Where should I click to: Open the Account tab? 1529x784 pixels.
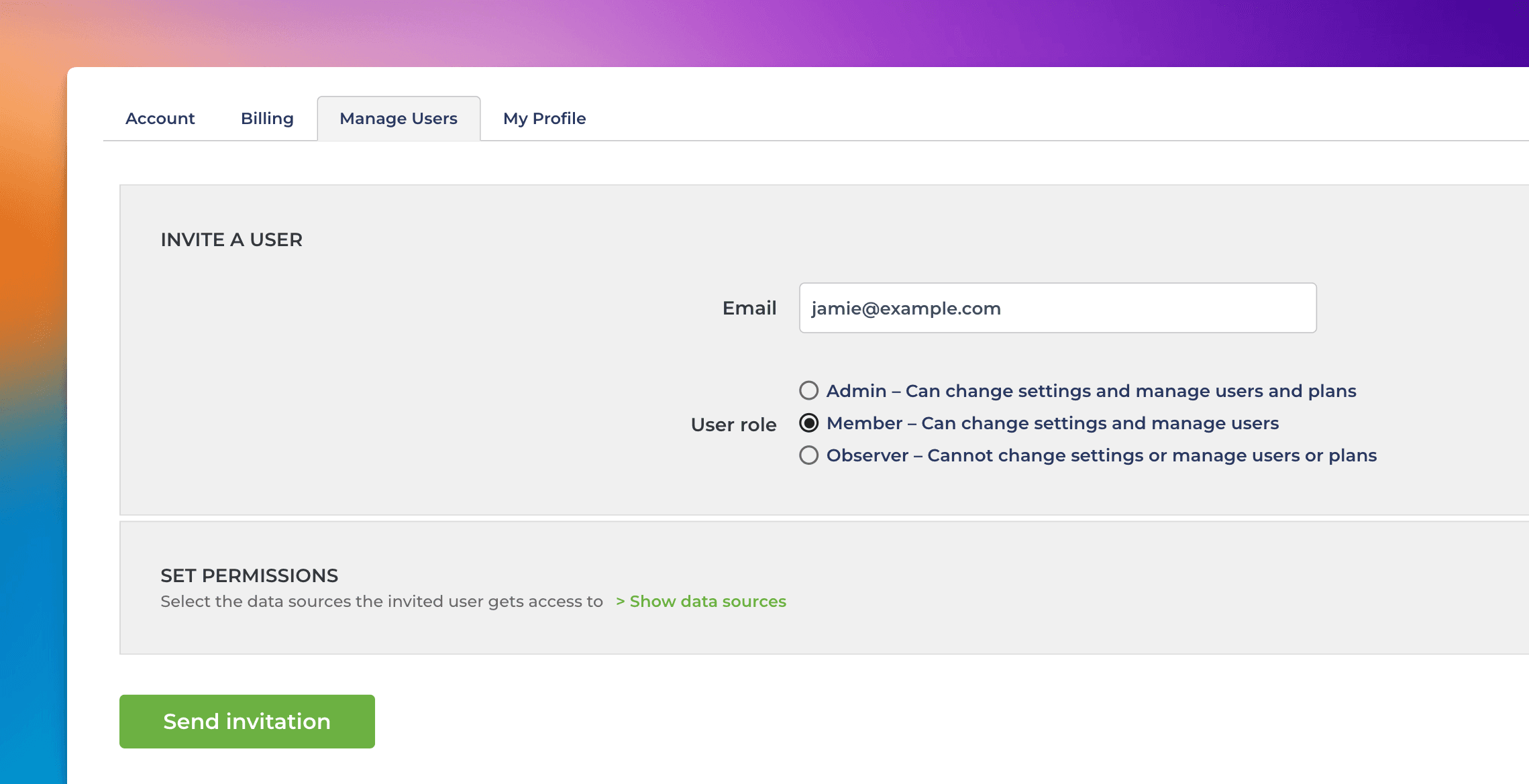coord(160,119)
